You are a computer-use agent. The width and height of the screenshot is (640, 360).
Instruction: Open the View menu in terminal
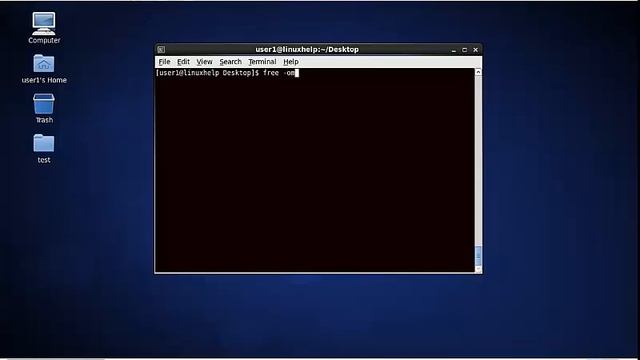[204, 62]
